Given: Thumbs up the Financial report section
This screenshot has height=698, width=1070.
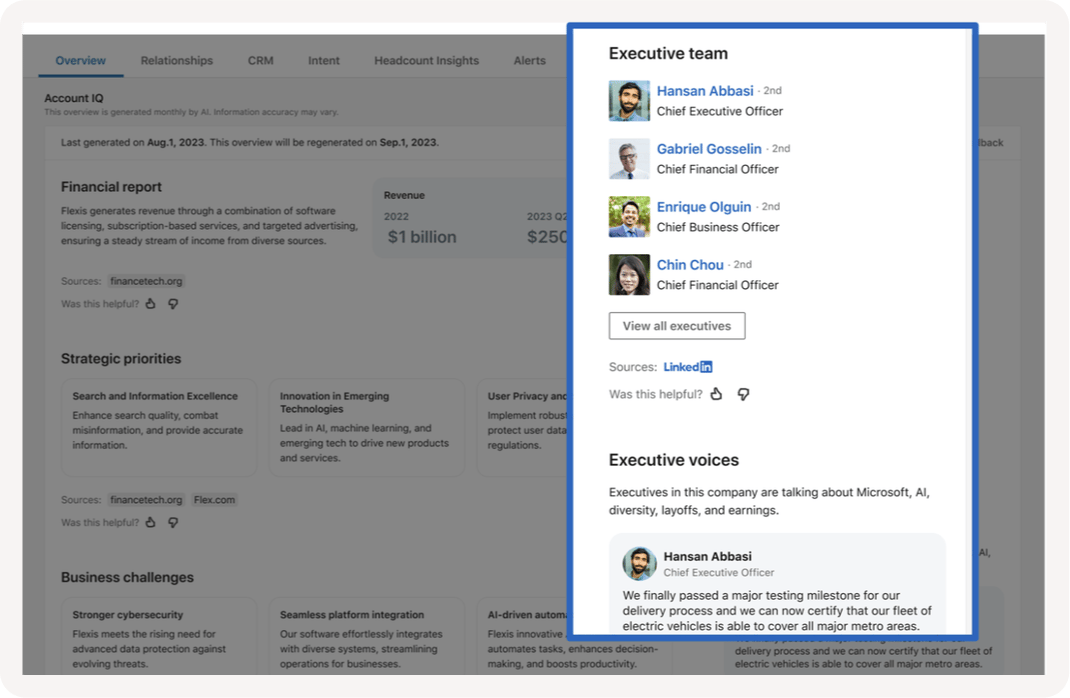Looking at the screenshot, I should click(x=151, y=304).
